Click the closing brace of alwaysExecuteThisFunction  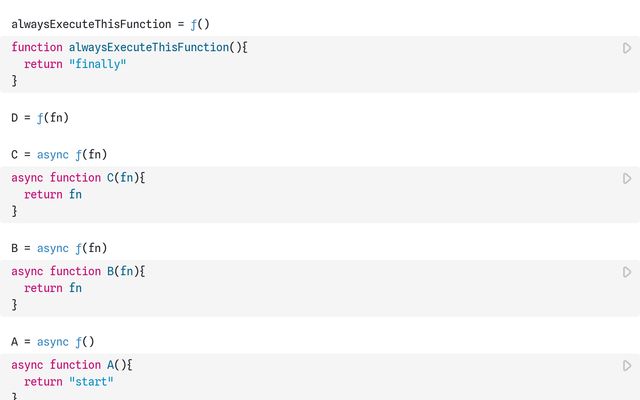(x=14, y=81)
